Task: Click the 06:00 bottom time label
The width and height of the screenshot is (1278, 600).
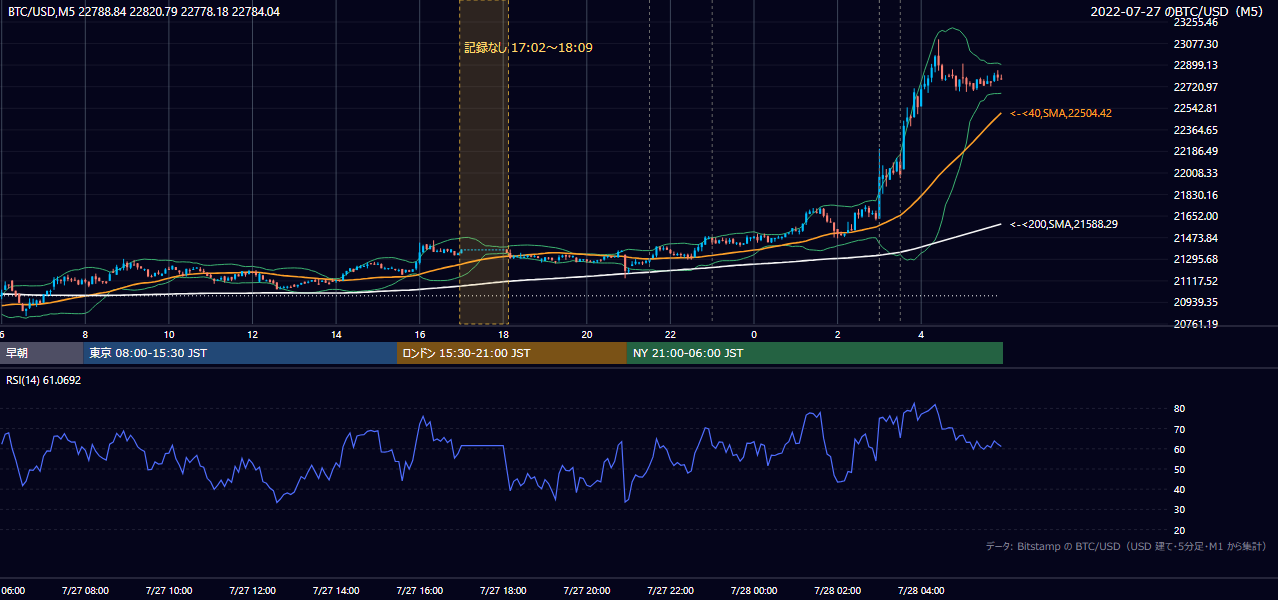Action: coord(12,590)
